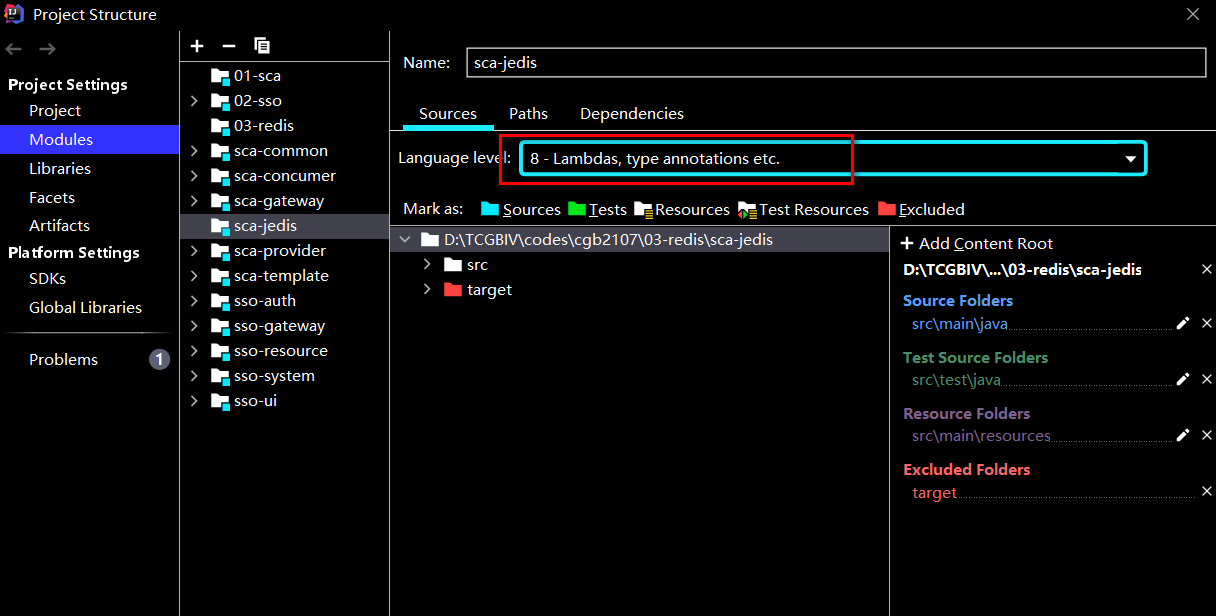1216x616 pixels.
Task: Unmark src\test\java test source folder
Action: [1206, 379]
